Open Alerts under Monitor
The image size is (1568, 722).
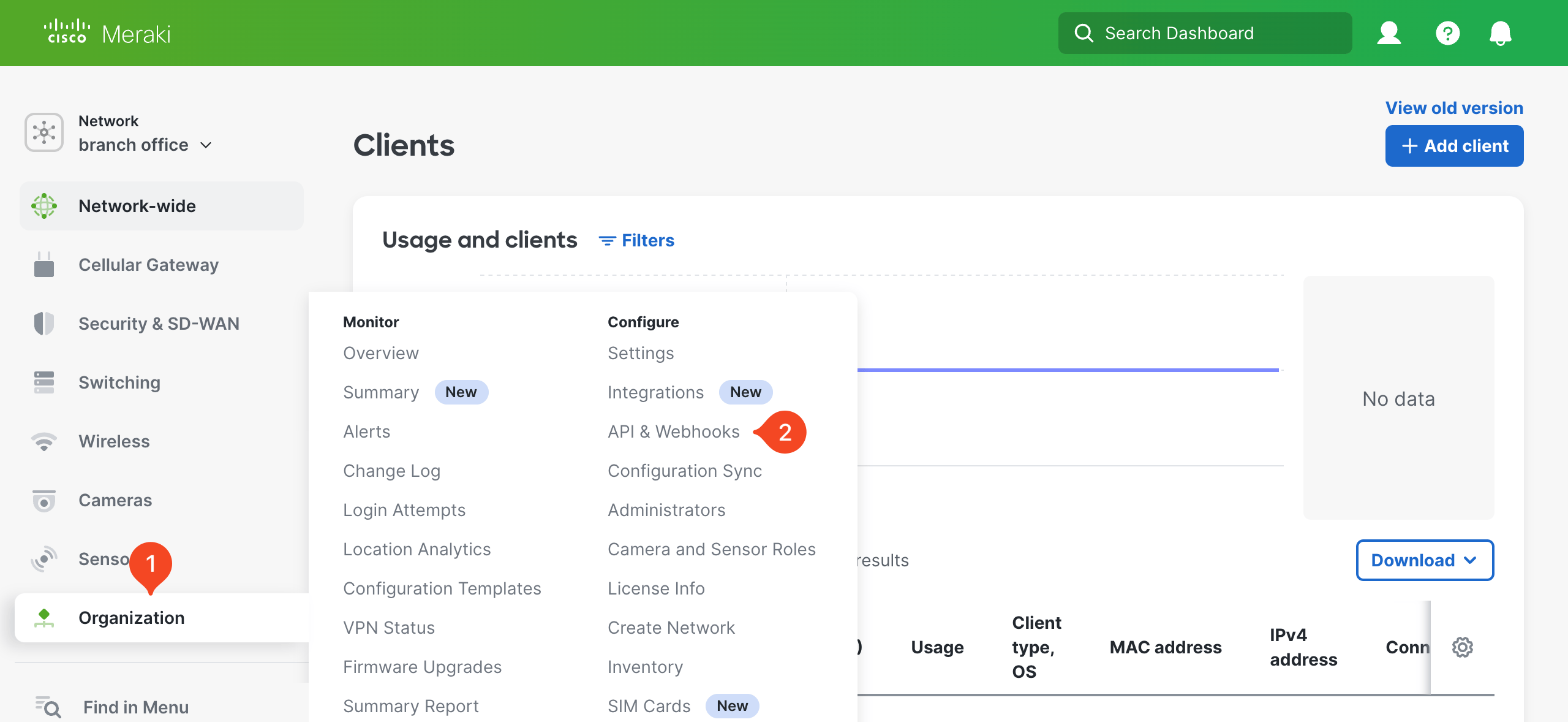(366, 431)
